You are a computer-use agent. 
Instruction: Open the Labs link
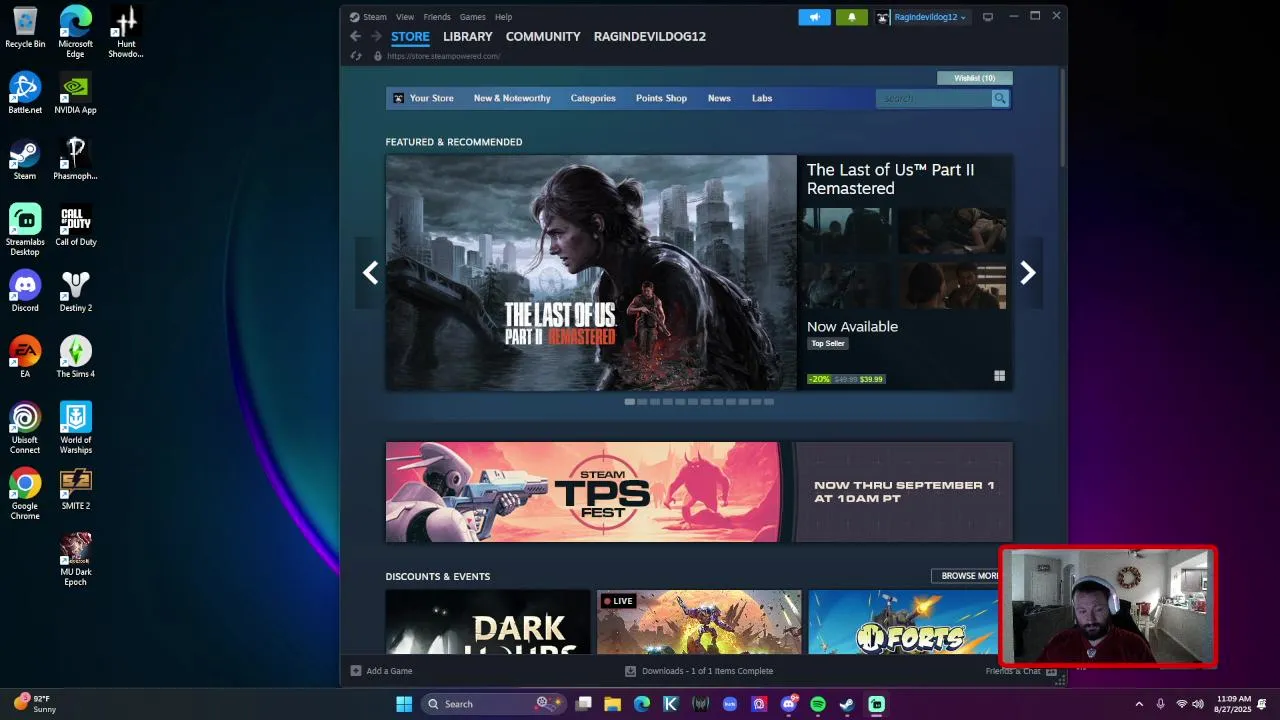(762, 98)
